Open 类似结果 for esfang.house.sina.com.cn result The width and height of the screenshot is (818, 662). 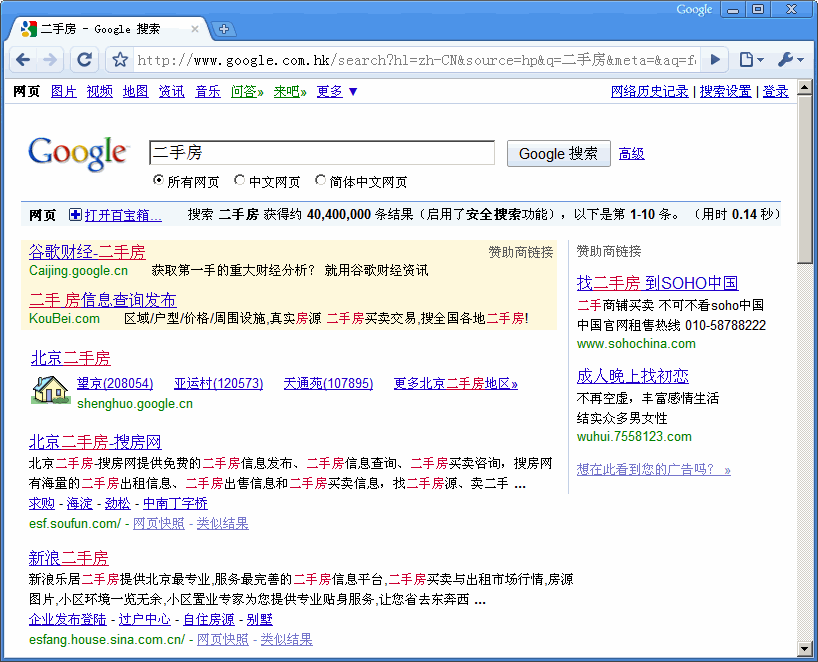286,640
